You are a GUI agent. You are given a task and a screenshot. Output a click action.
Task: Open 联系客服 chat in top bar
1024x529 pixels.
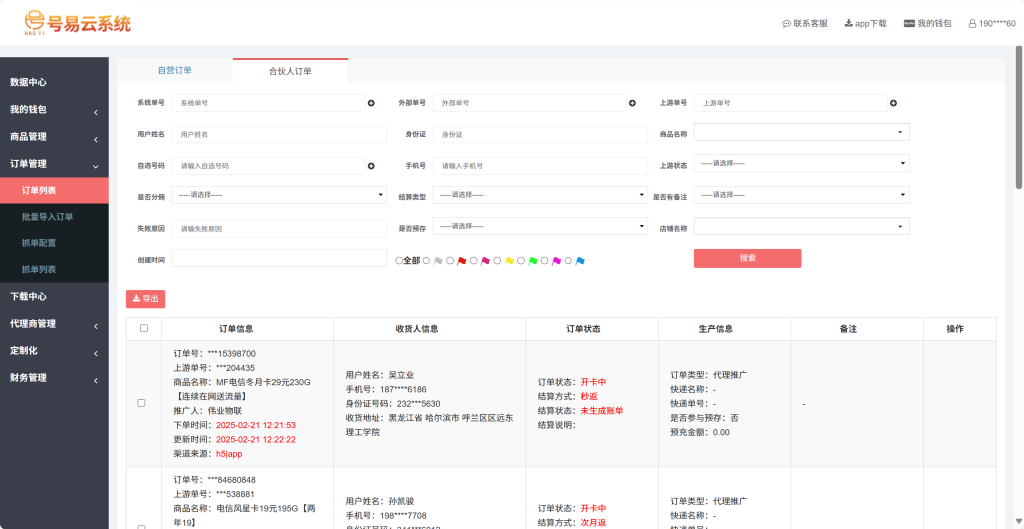pos(805,23)
